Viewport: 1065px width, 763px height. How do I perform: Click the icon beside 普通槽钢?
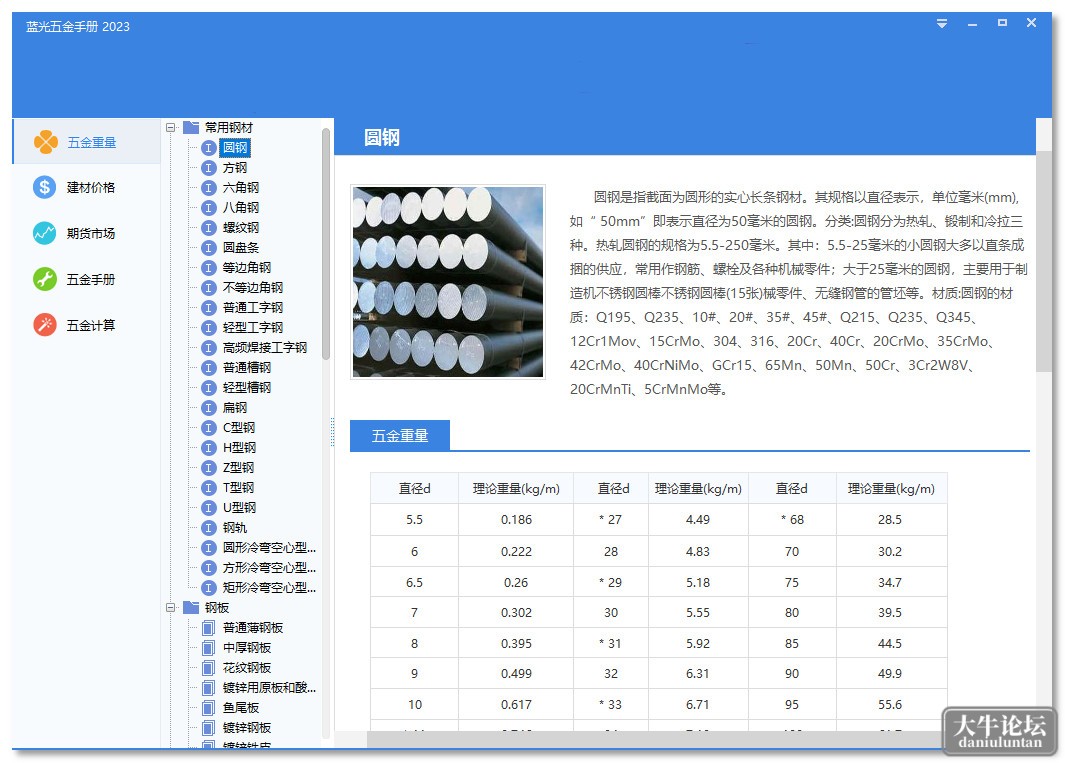[x=209, y=368]
